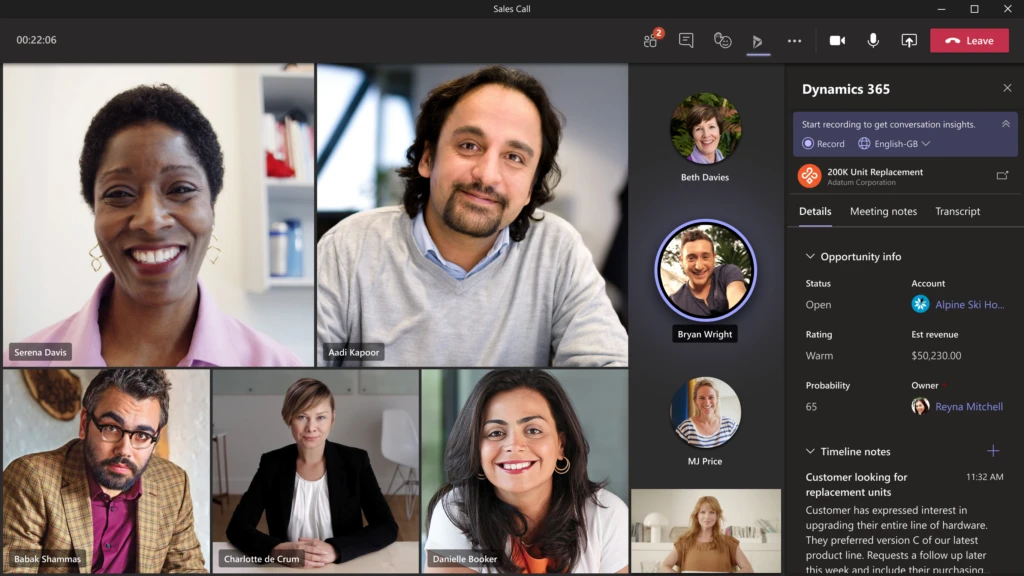
Task: Open the reactions menu
Action: point(722,40)
